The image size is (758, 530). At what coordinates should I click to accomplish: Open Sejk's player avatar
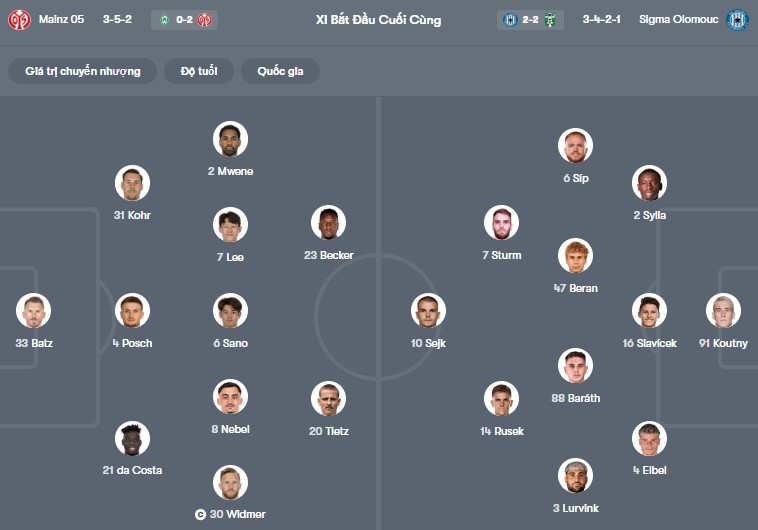(x=428, y=311)
